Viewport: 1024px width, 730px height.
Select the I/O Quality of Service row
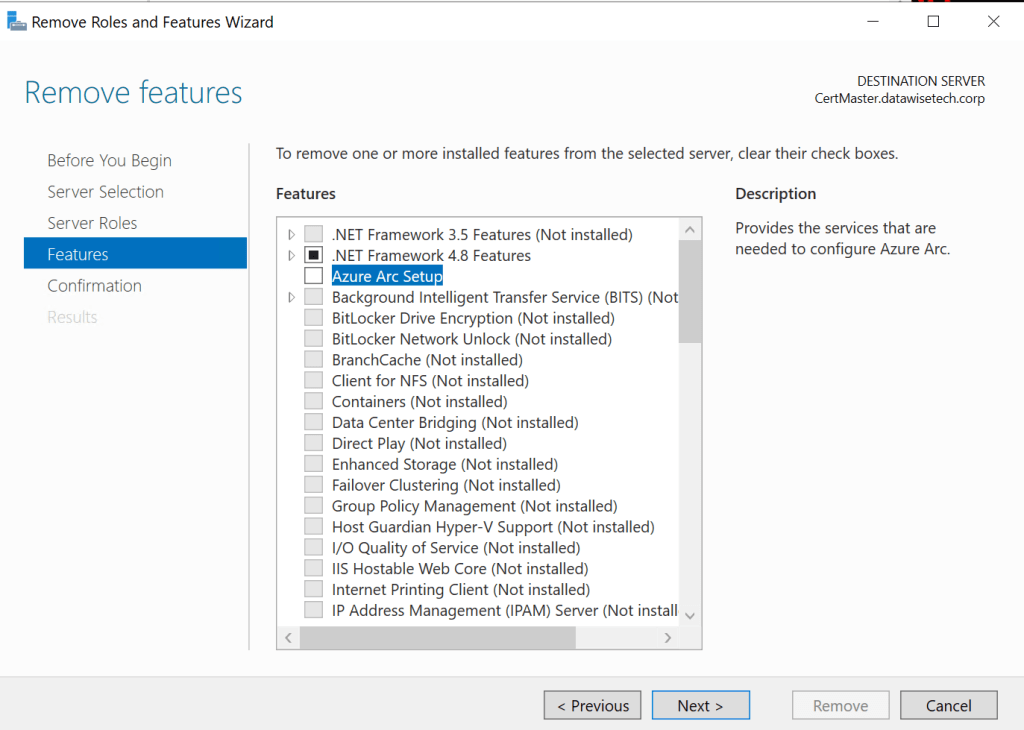coord(456,548)
